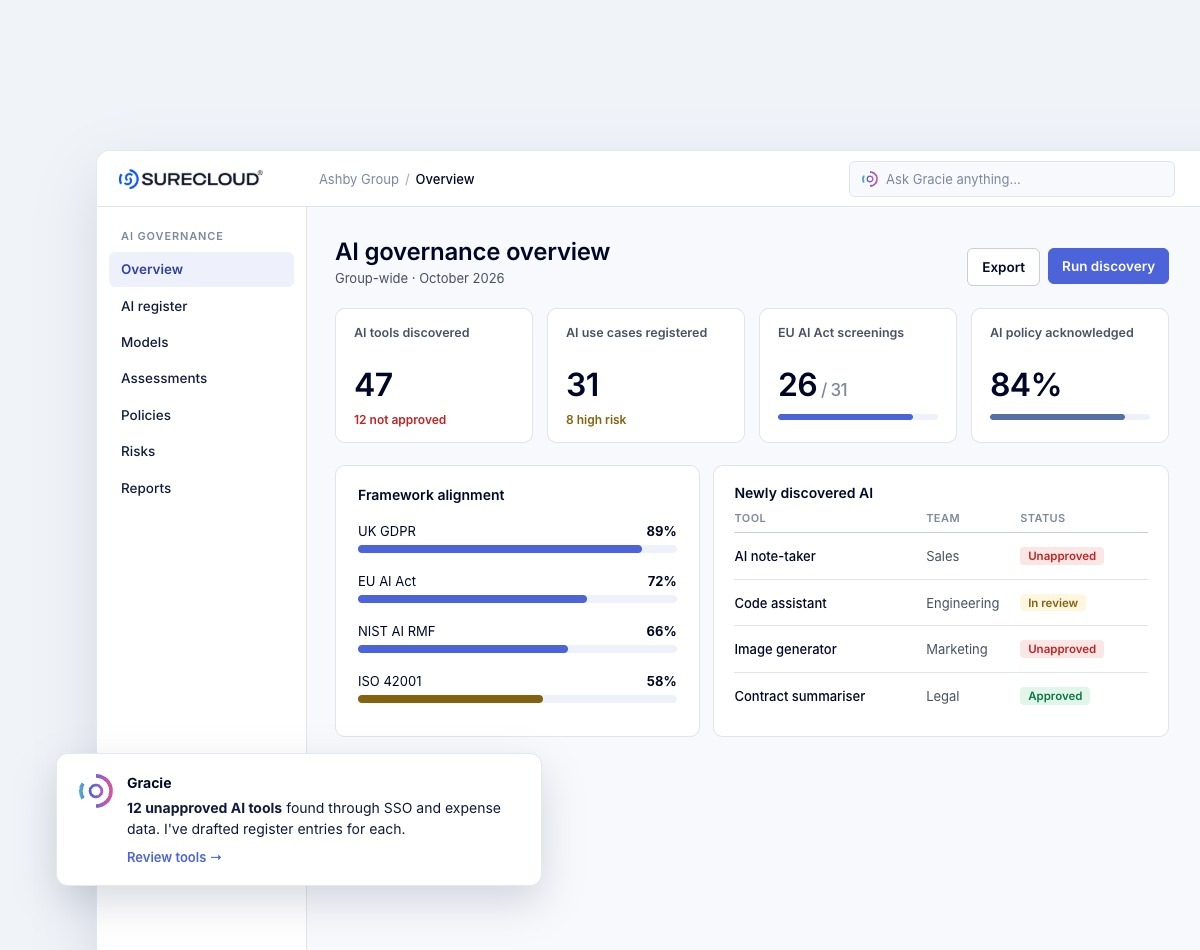The image size is (1200, 950).
Task: Click the '12 not approved' text
Action: click(400, 420)
